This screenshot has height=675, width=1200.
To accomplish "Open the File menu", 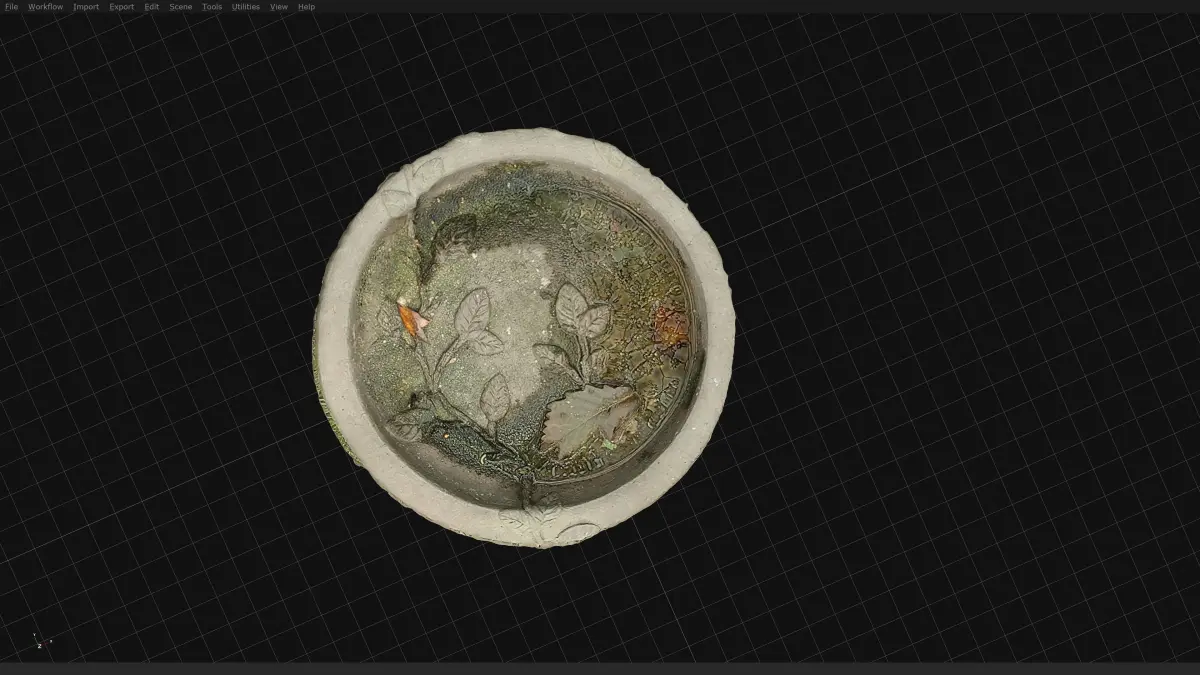I will tap(11, 6).
